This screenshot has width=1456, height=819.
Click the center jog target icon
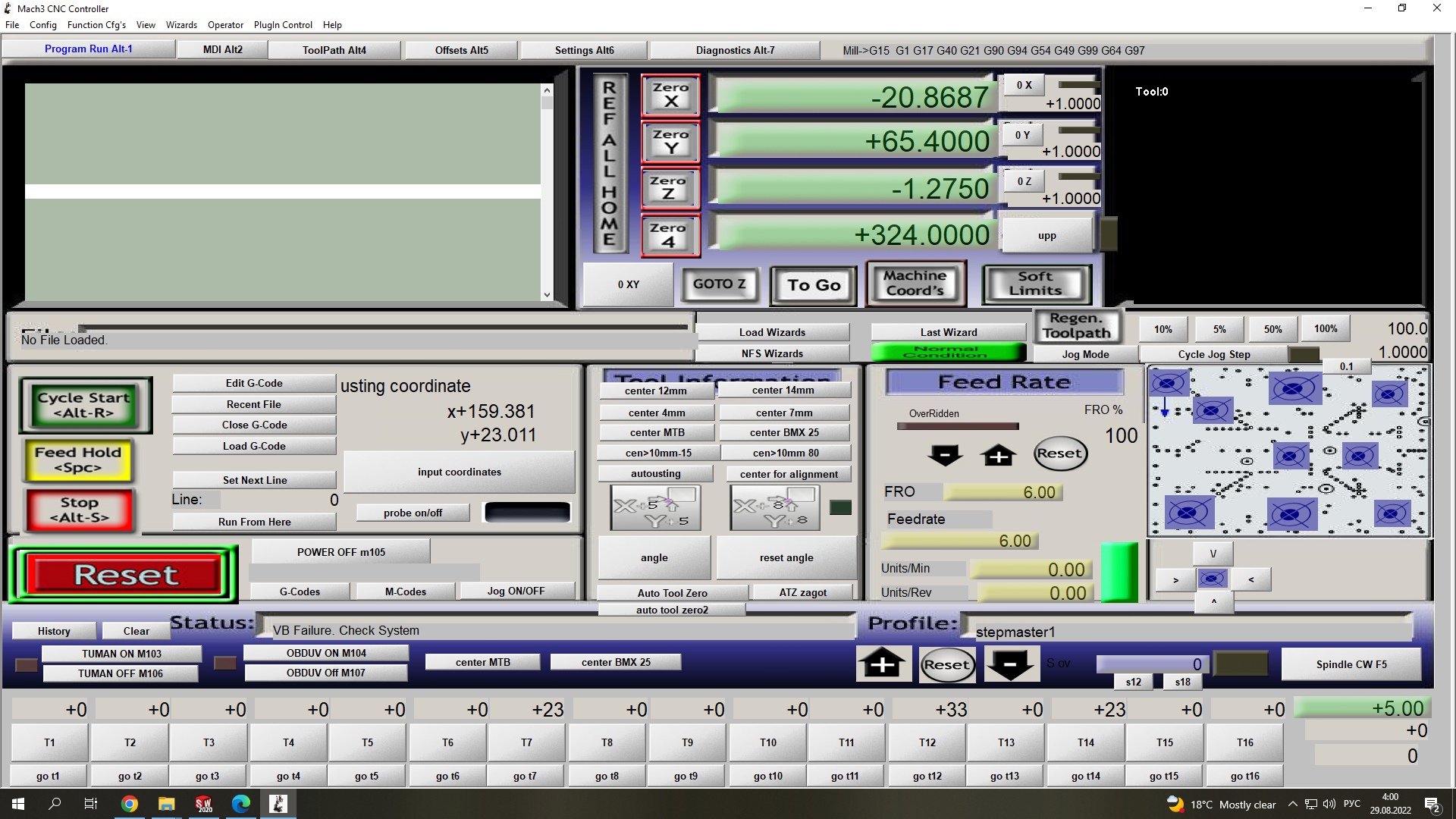1212,579
